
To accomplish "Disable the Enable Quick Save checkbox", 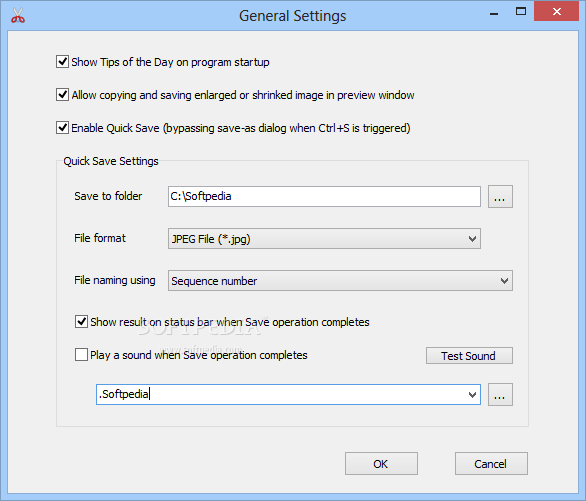I will (x=62, y=128).
